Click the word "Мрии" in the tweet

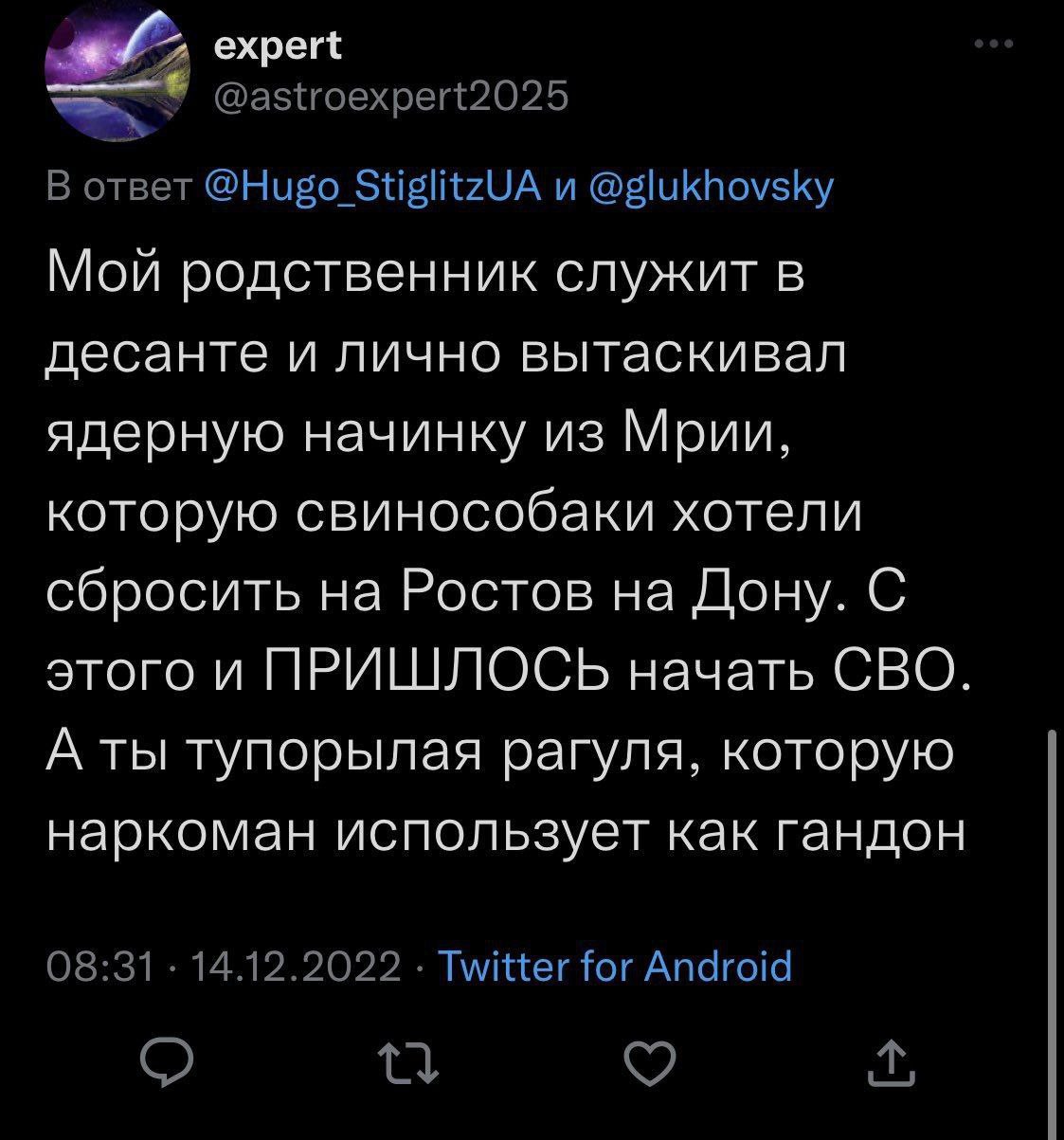point(703,436)
